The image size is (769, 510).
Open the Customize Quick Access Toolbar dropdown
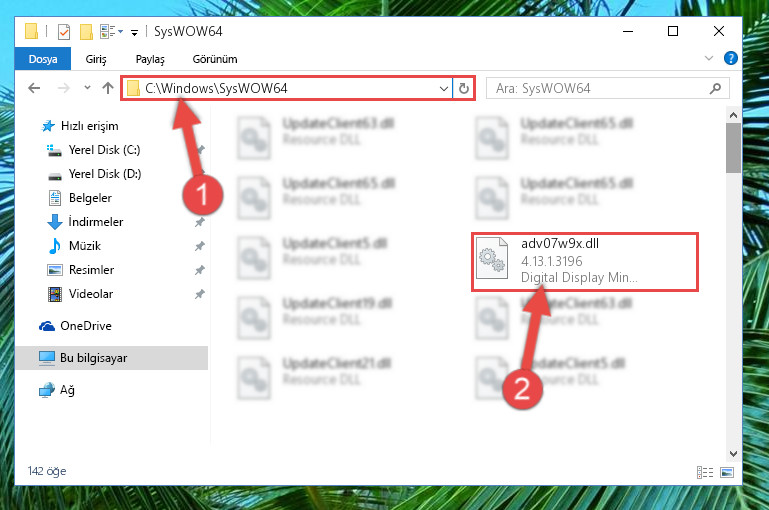(134, 33)
